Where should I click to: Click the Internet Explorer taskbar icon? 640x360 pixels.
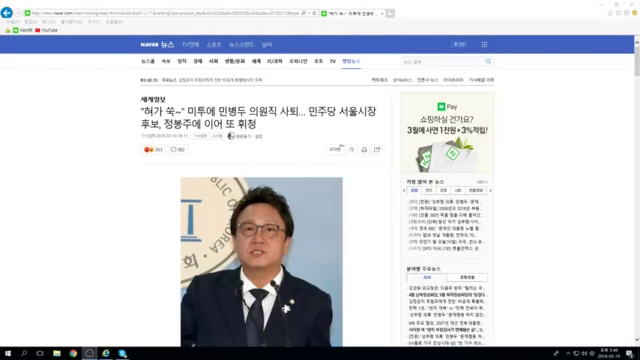pos(106,353)
